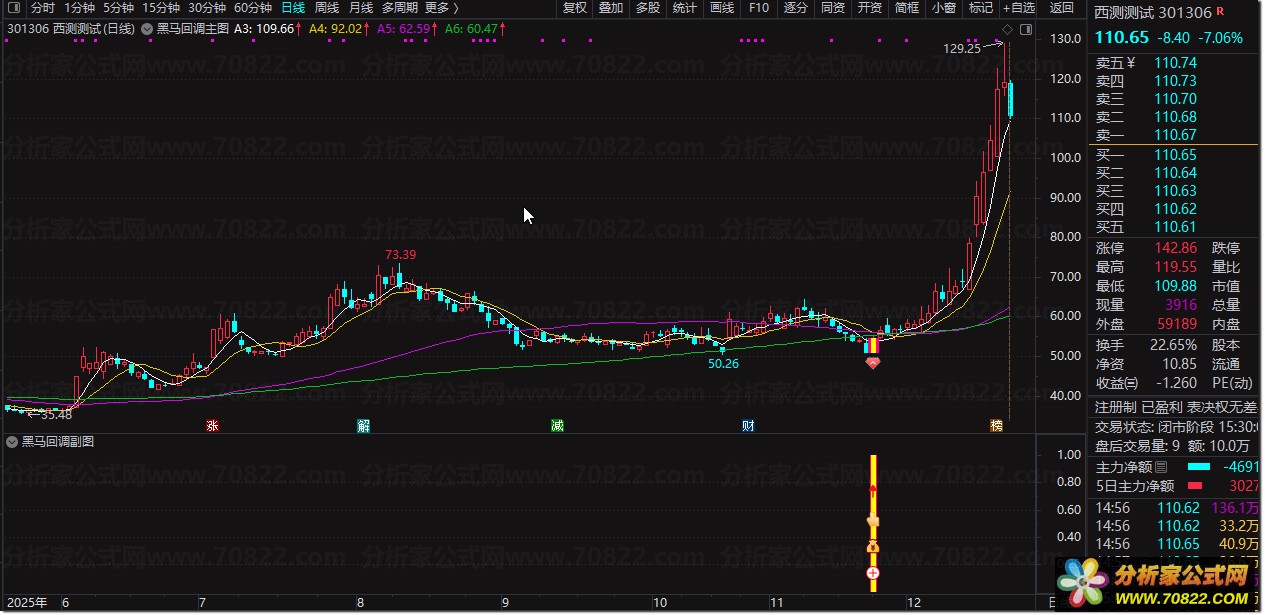Screen dimensions: 1265x615
Task: Expand the 更多 periods dropdown
Action: [442, 8]
